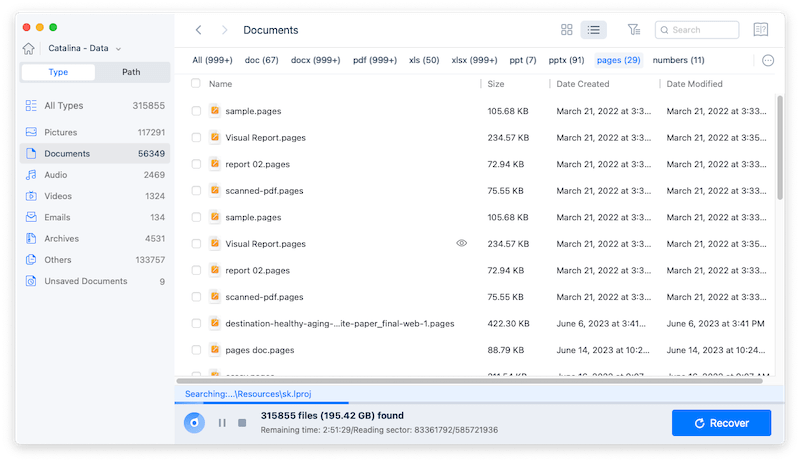Pause the scan
This screenshot has height=462, width=800.
[222, 423]
